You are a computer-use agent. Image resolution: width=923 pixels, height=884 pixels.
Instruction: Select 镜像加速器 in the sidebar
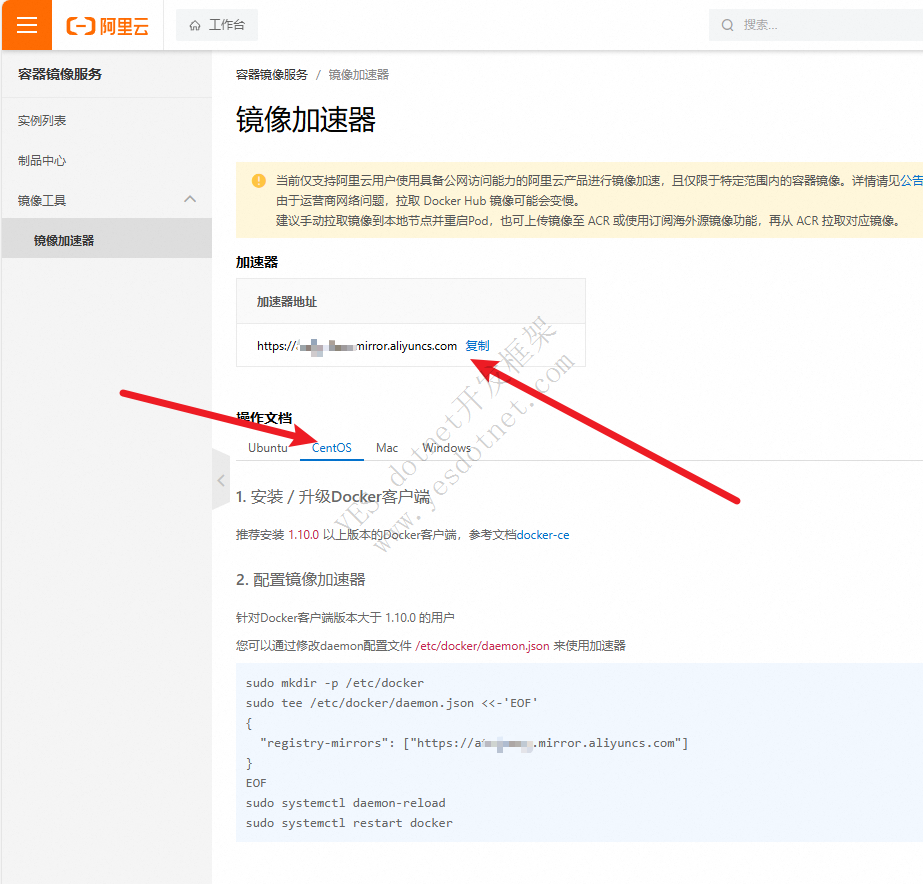[x=107, y=240]
